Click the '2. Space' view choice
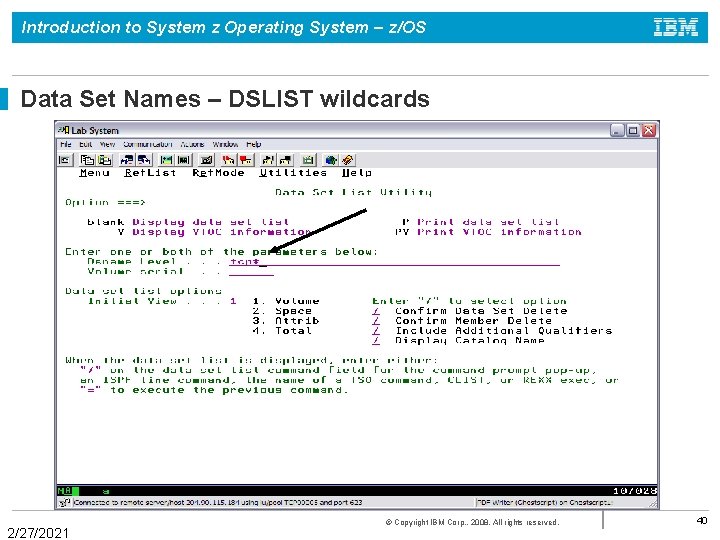This screenshot has width=720, height=540. (x=282, y=311)
